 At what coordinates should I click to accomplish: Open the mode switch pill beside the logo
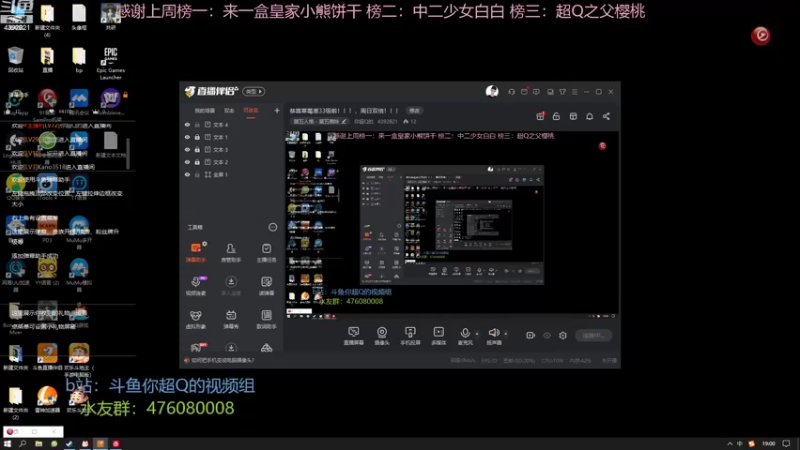254,91
